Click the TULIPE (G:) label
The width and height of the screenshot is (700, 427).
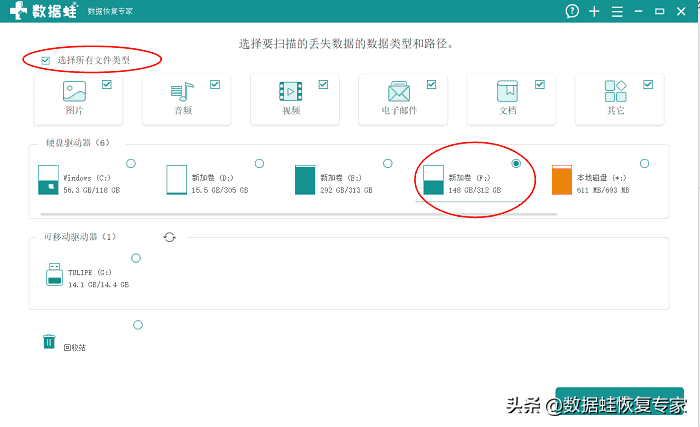point(90,272)
